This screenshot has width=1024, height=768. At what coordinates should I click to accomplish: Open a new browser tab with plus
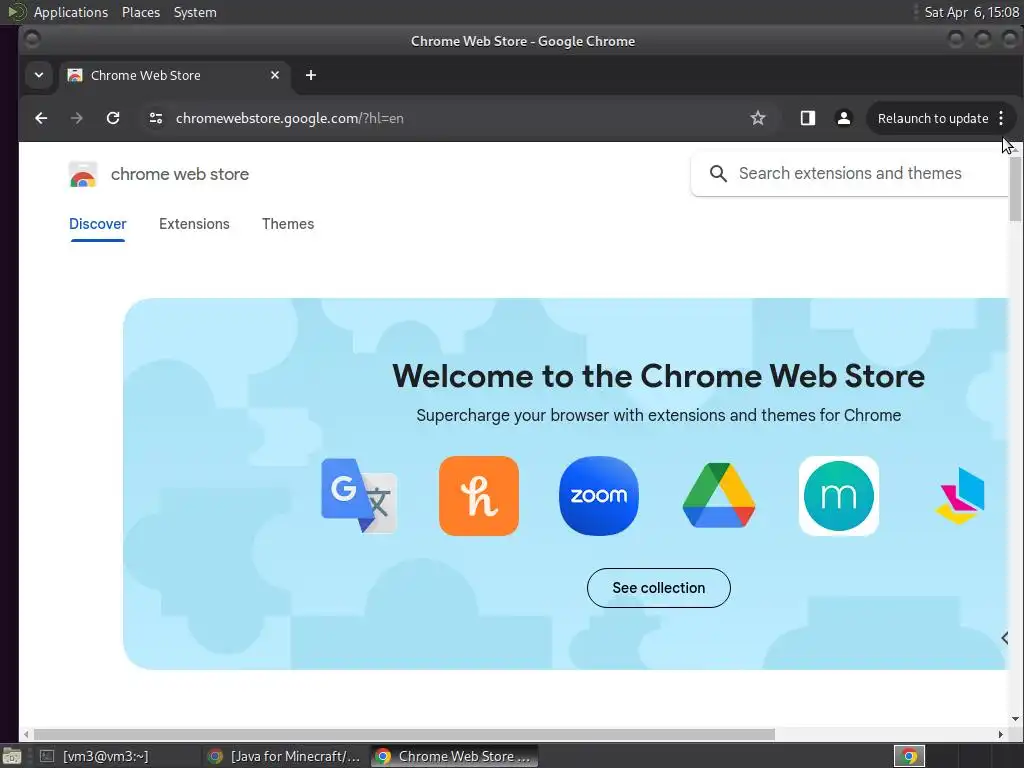click(x=311, y=75)
